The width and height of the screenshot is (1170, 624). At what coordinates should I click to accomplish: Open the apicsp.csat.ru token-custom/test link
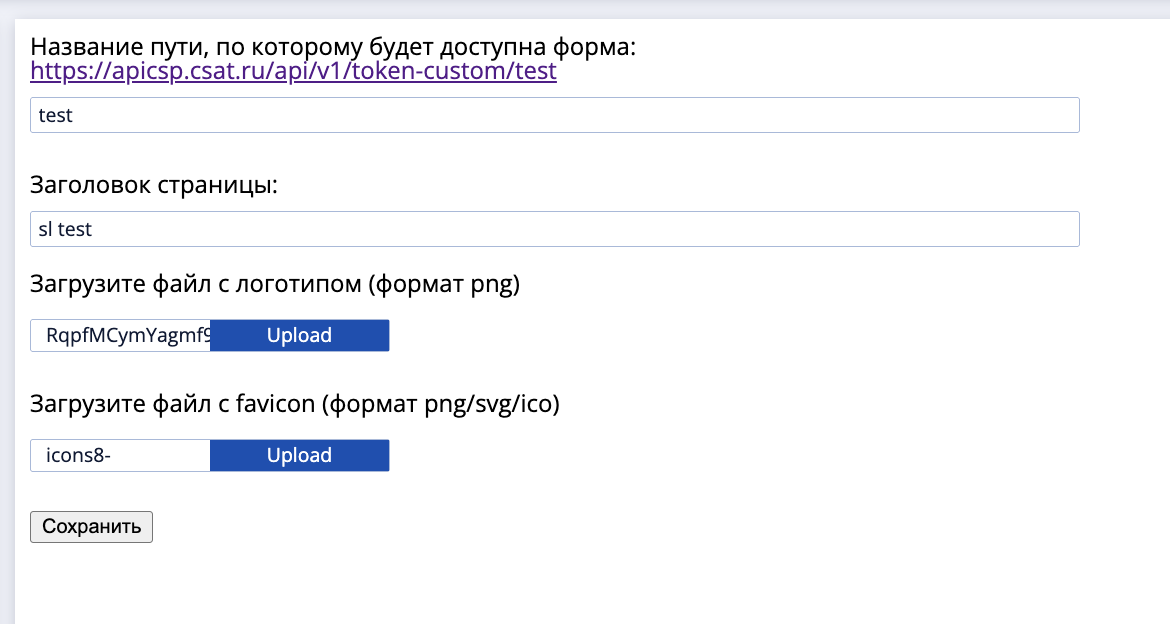pos(293,72)
